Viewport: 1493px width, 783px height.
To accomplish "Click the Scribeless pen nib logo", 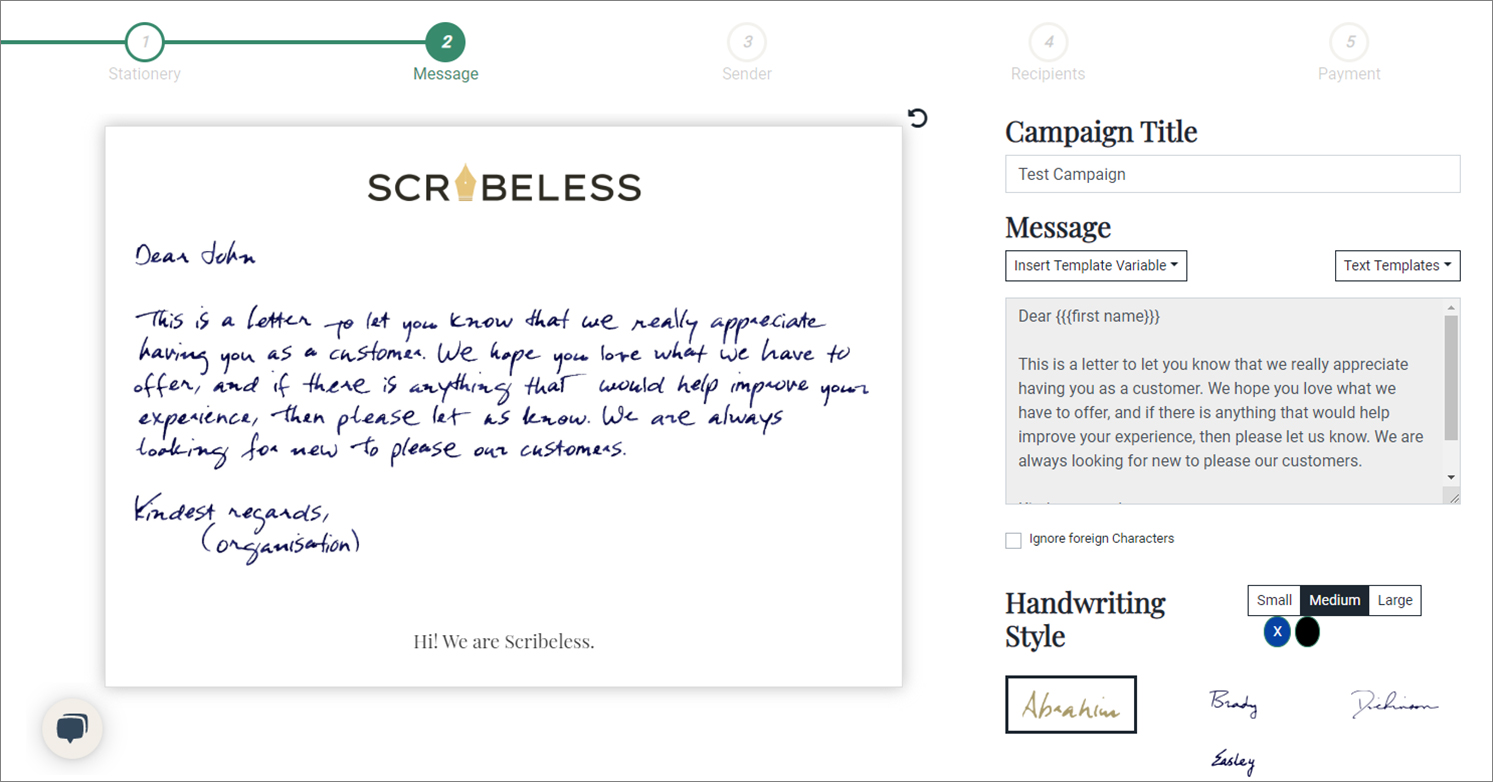I will 466,181.
